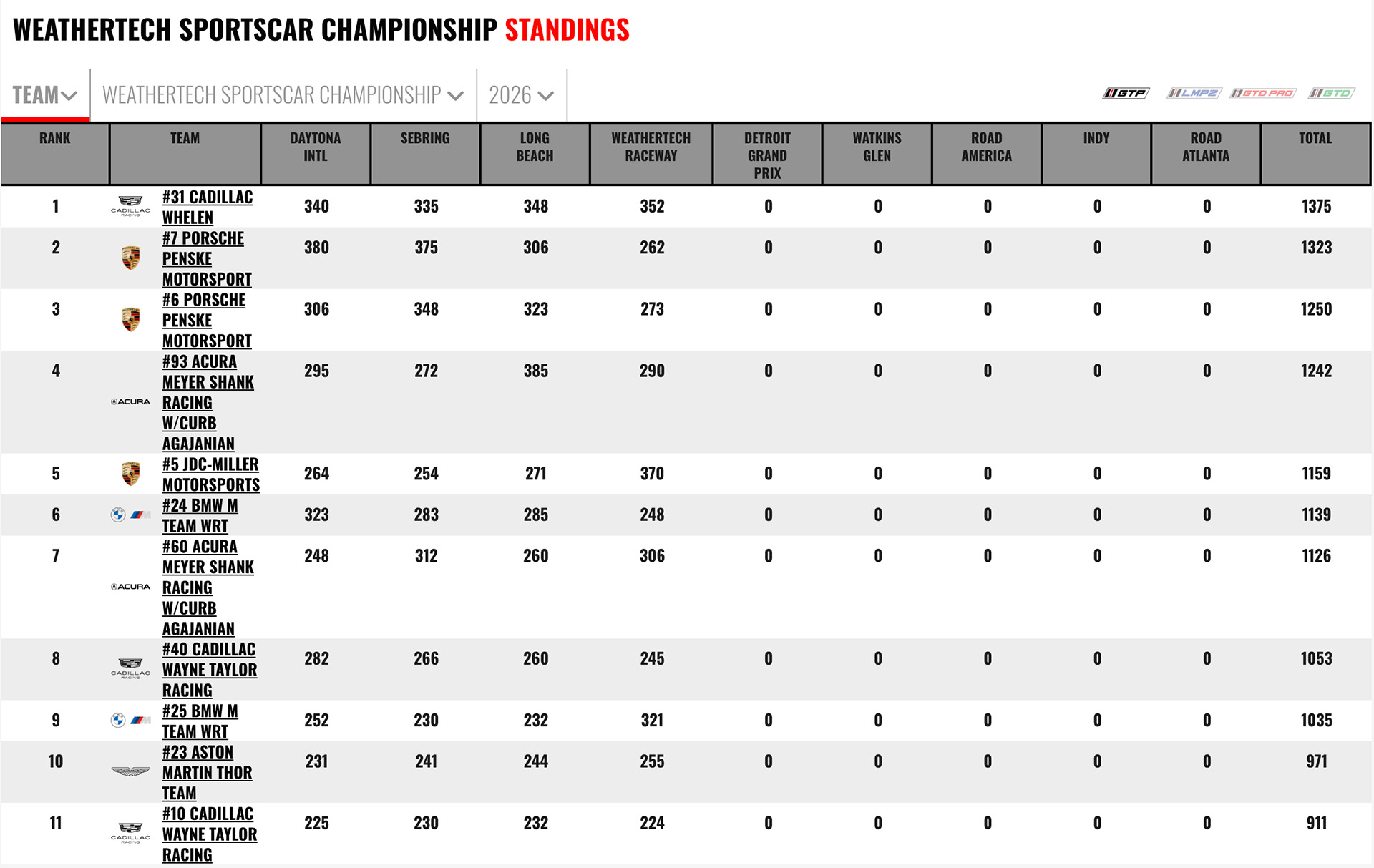Image resolution: width=1374 pixels, height=868 pixels.
Task: Click the Porsche crest beside #7 Penske
Action: (x=130, y=258)
